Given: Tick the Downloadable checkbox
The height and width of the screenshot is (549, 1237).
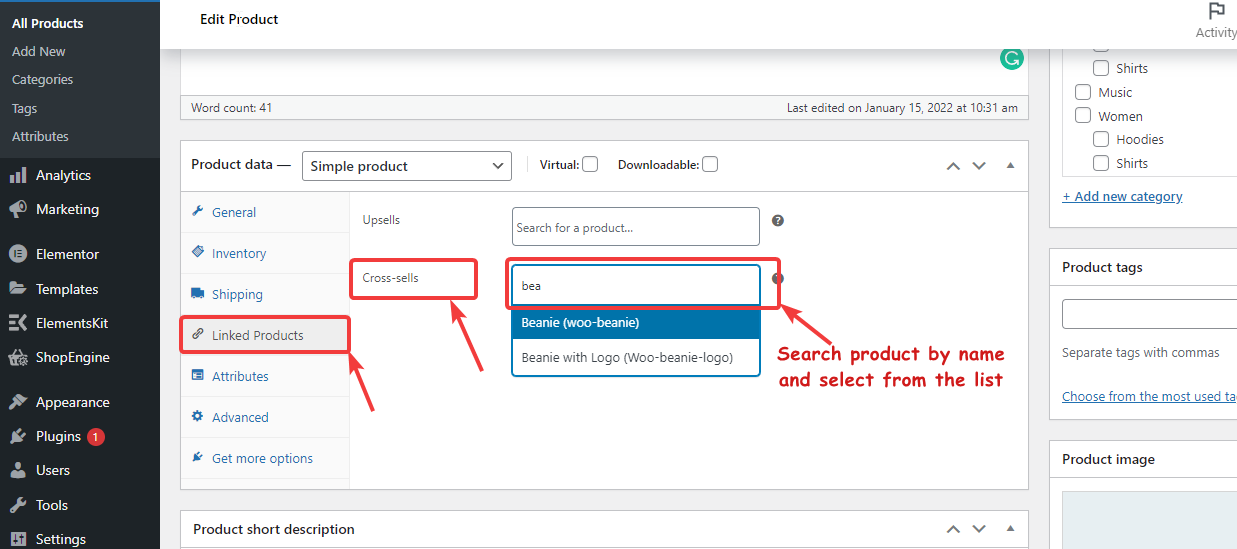Looking at the screenshot, I should (710, 164).
